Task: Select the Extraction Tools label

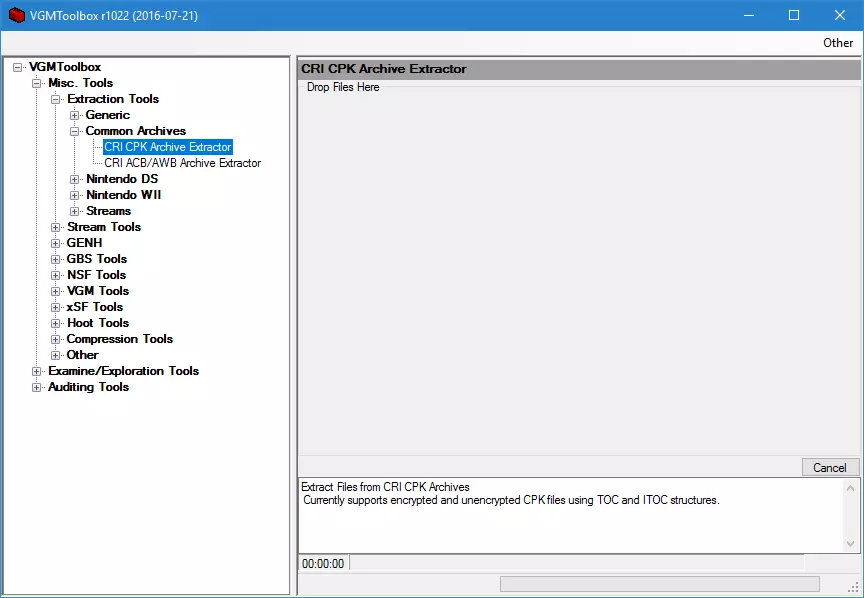Action: pos(113,99)
